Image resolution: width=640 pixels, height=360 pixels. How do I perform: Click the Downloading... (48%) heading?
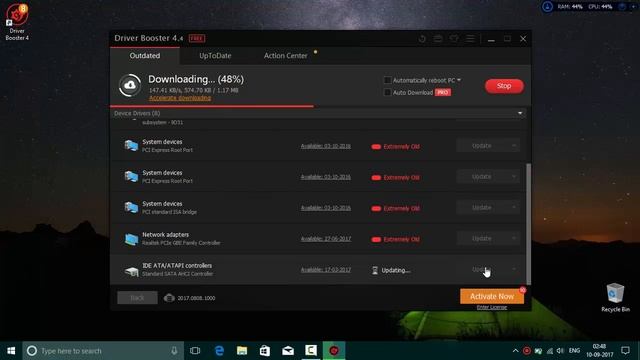[x=196, y=79]
